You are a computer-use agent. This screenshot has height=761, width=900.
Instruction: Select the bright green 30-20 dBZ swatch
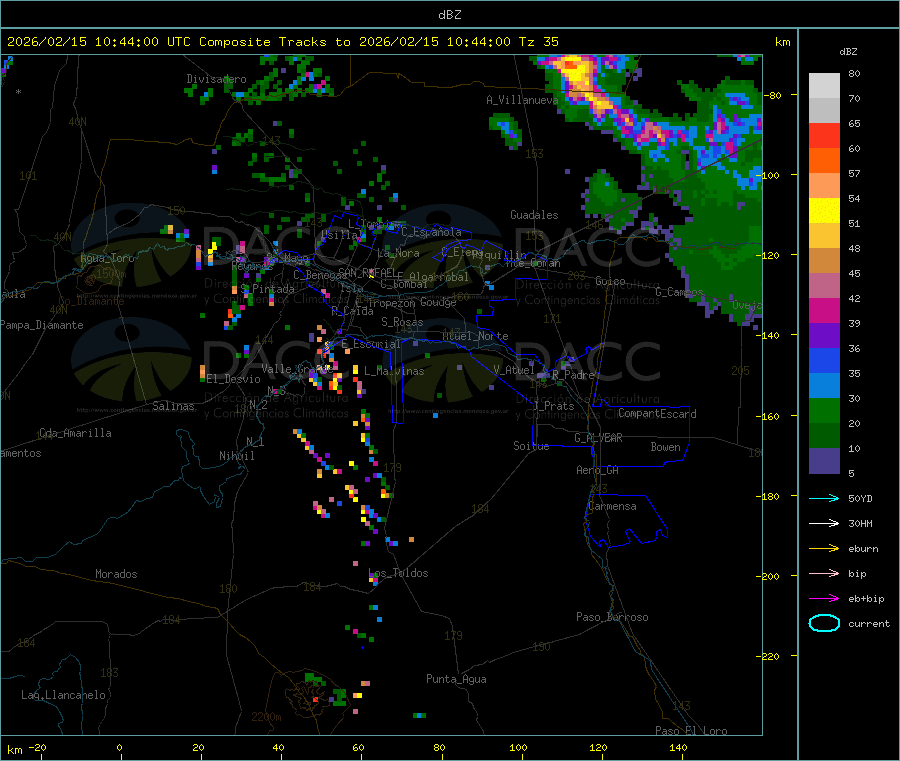pos(824,410)
